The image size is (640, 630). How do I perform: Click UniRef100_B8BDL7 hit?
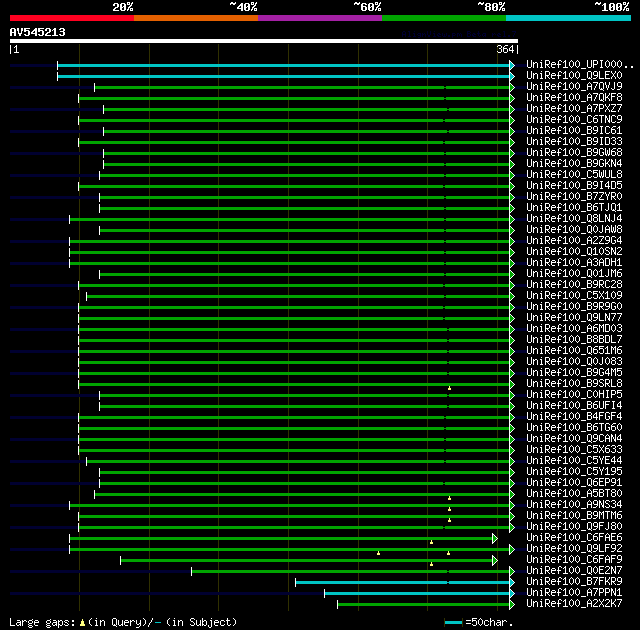(574, 339)
